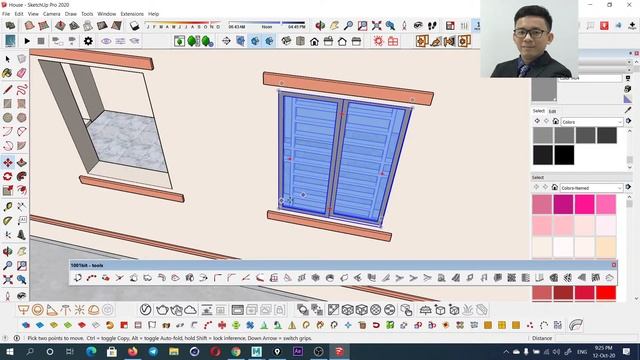
Task: Click Zoom Extents in the left toolbar
Action: coord(7,280)
